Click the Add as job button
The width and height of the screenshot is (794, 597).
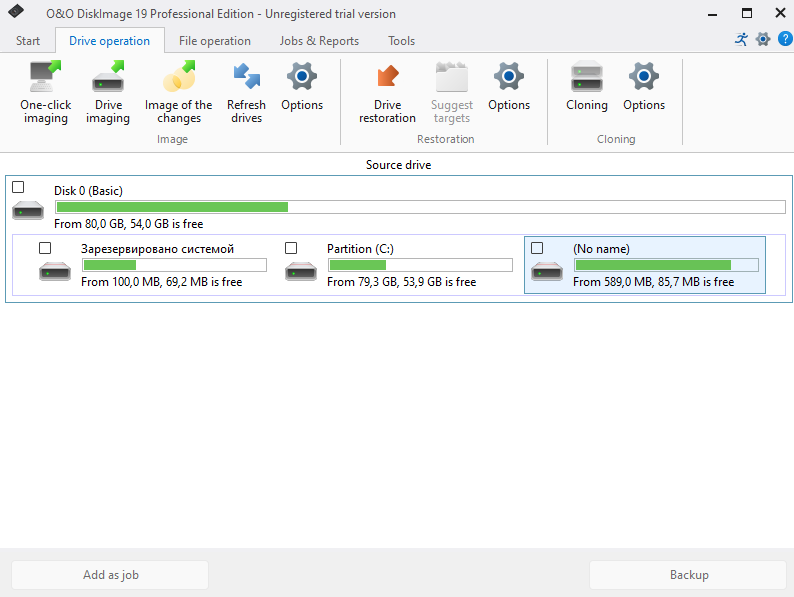pyautogui.click(x=110, y=575)
